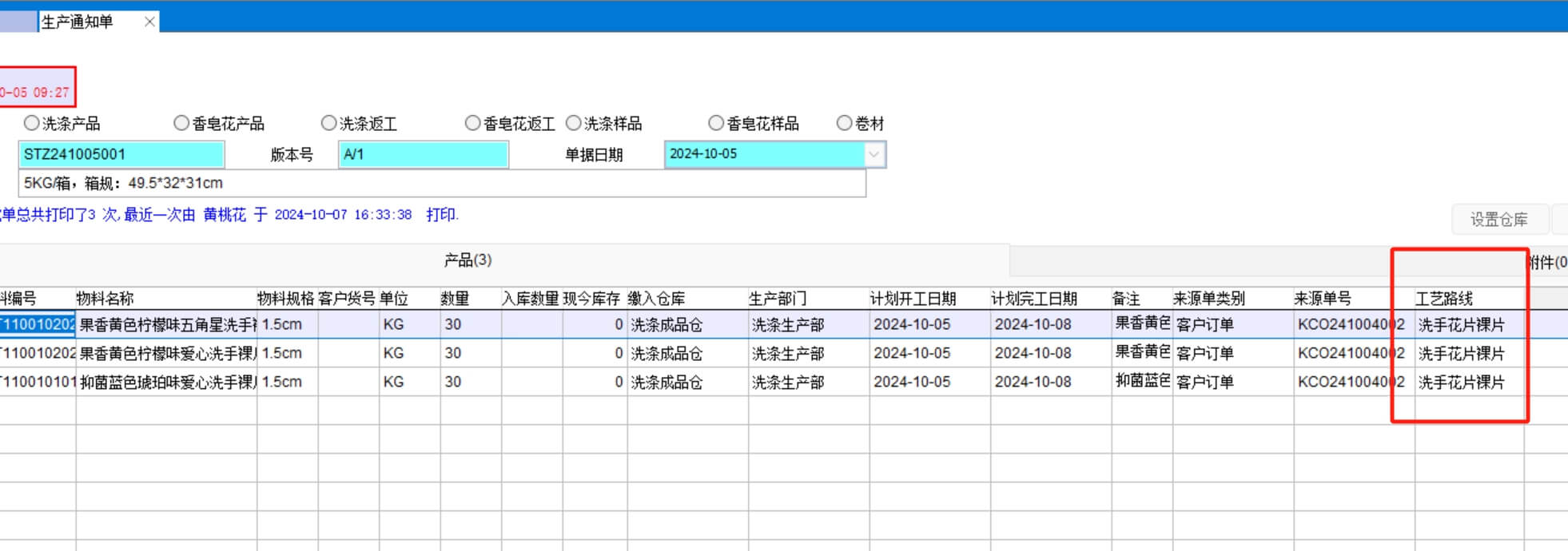Choose the 洗涤返工 radio button

point(328,123)
